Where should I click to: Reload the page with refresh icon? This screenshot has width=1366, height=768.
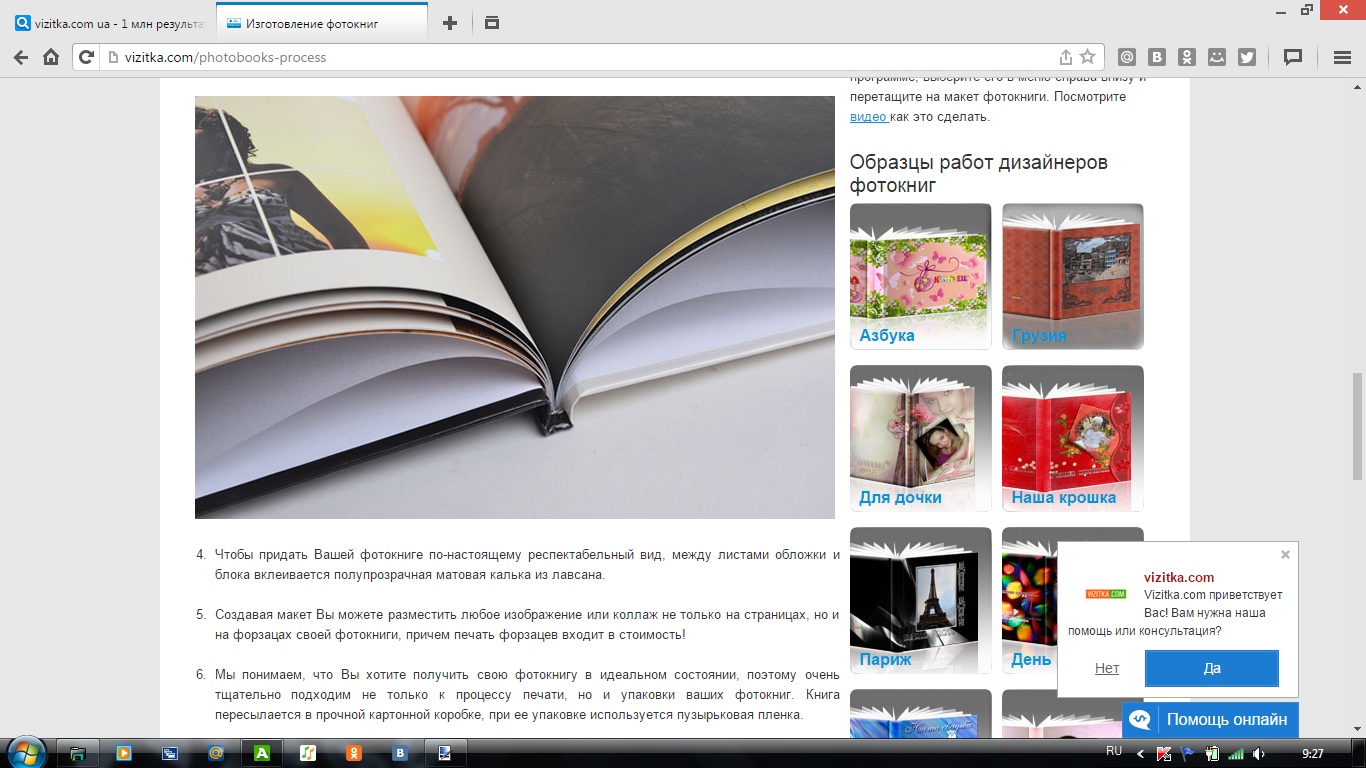(87, 57)
